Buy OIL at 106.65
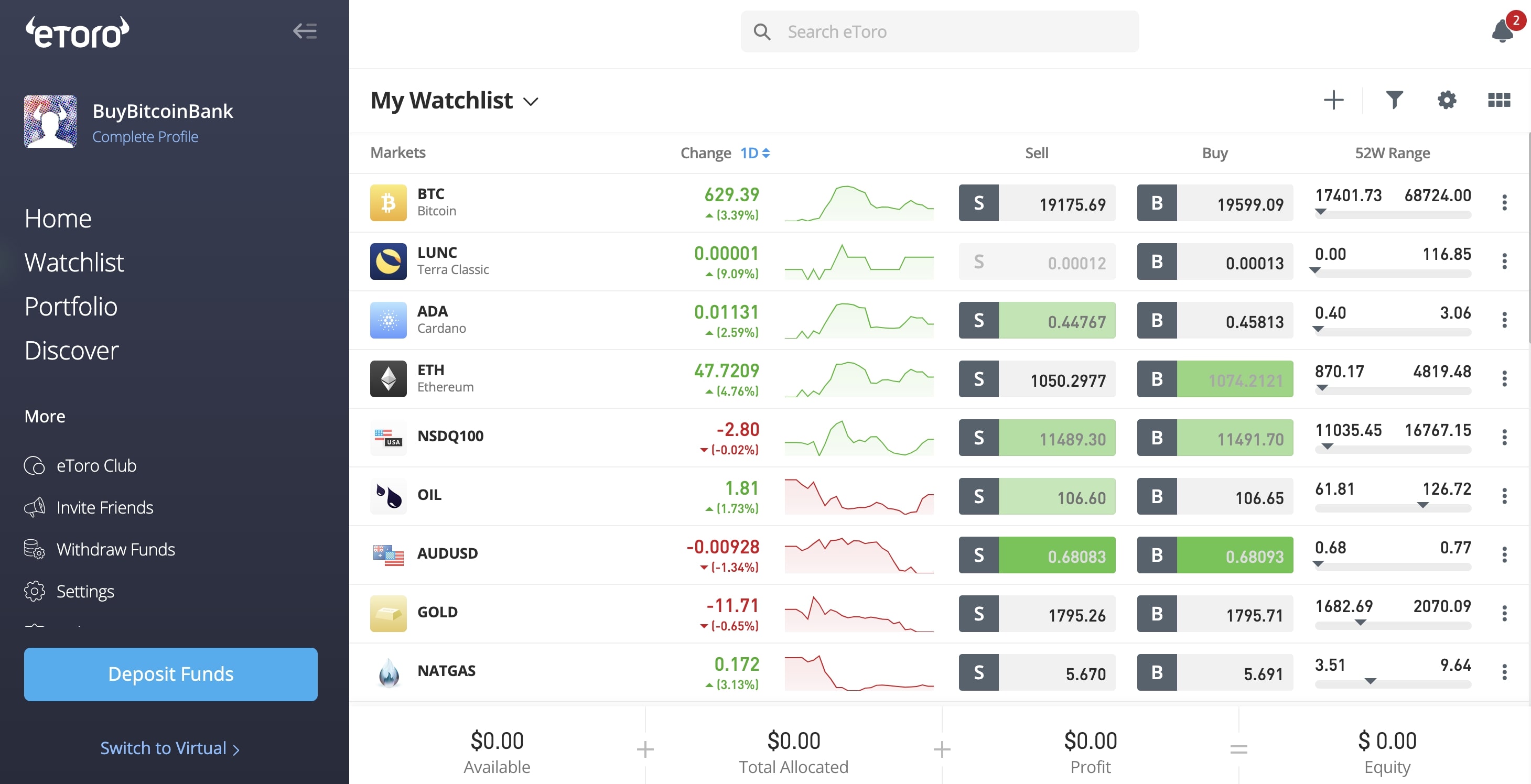 click(1215, 496)
